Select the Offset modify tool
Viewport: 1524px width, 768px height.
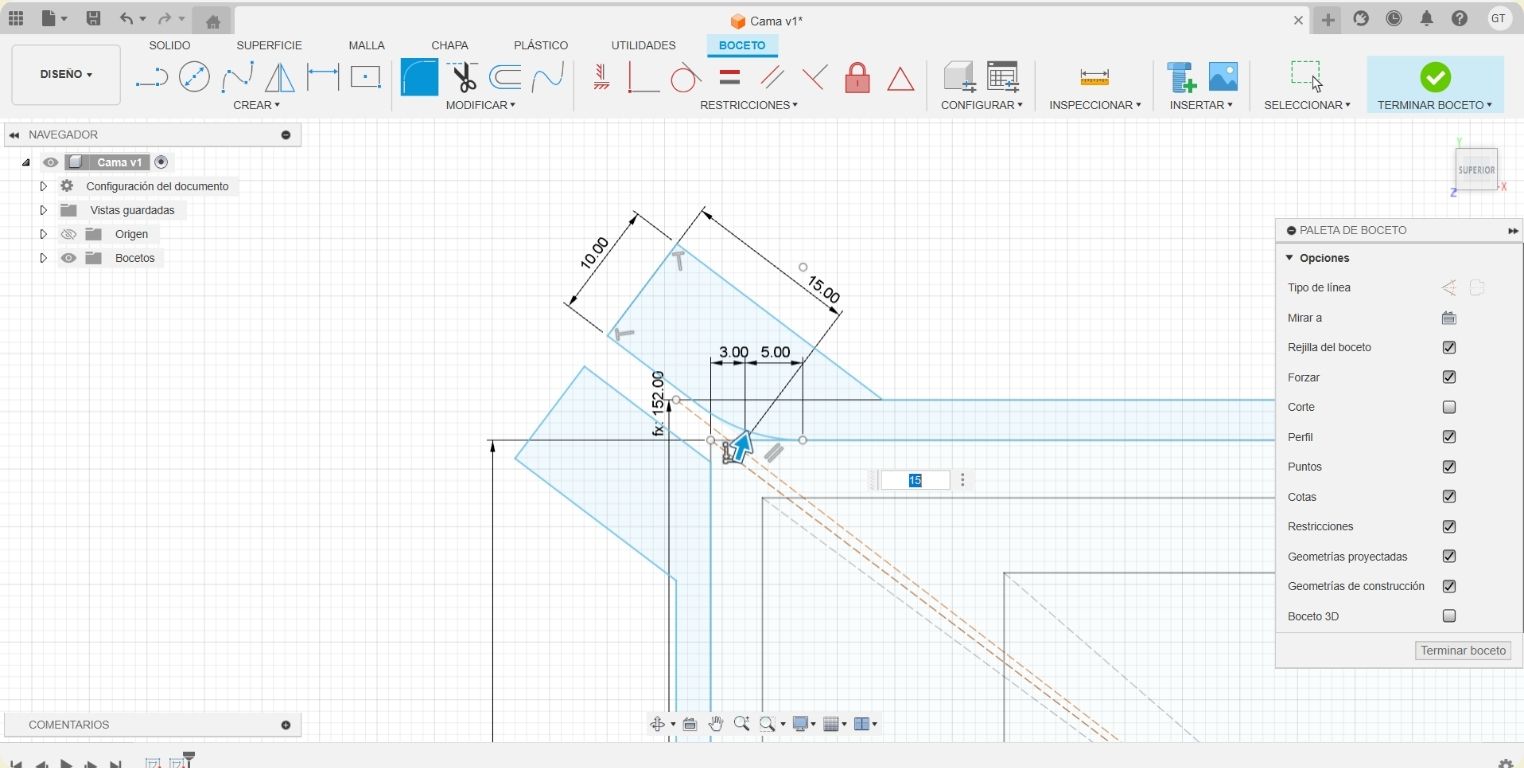coord(506,77)
